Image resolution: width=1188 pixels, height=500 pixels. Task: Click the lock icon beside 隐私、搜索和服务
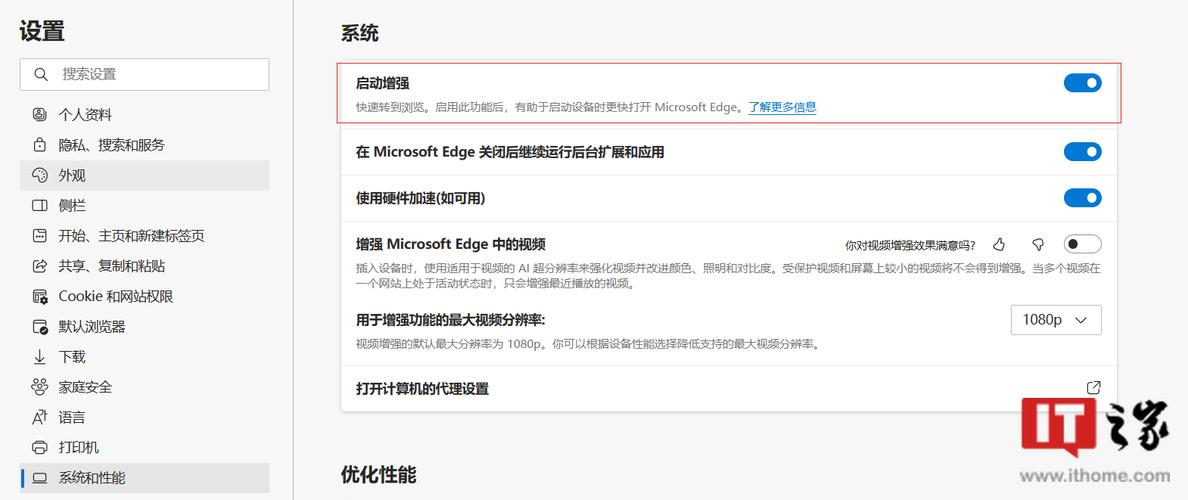[39, 145]
